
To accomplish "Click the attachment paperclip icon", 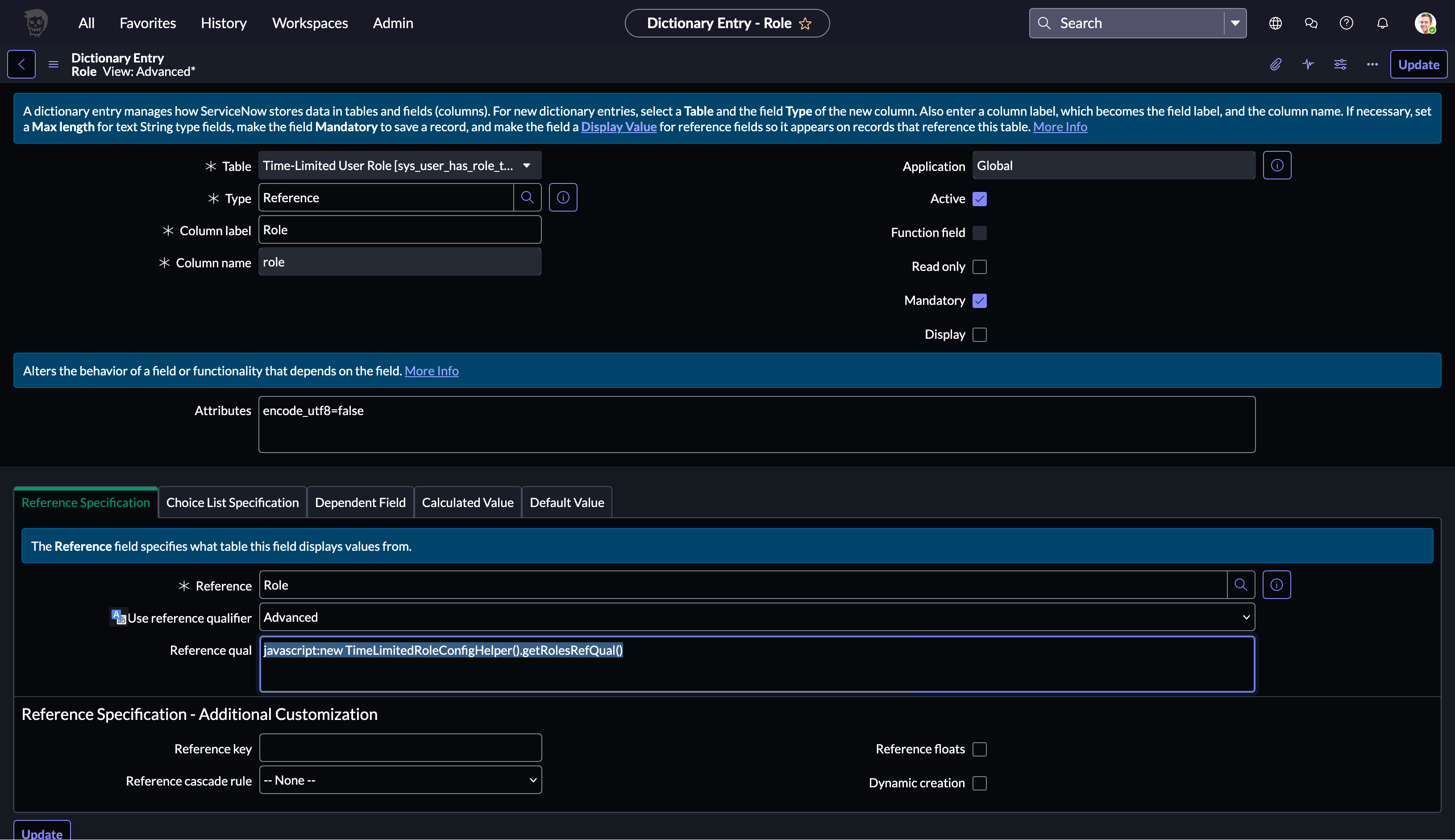I will [1276, 64].
